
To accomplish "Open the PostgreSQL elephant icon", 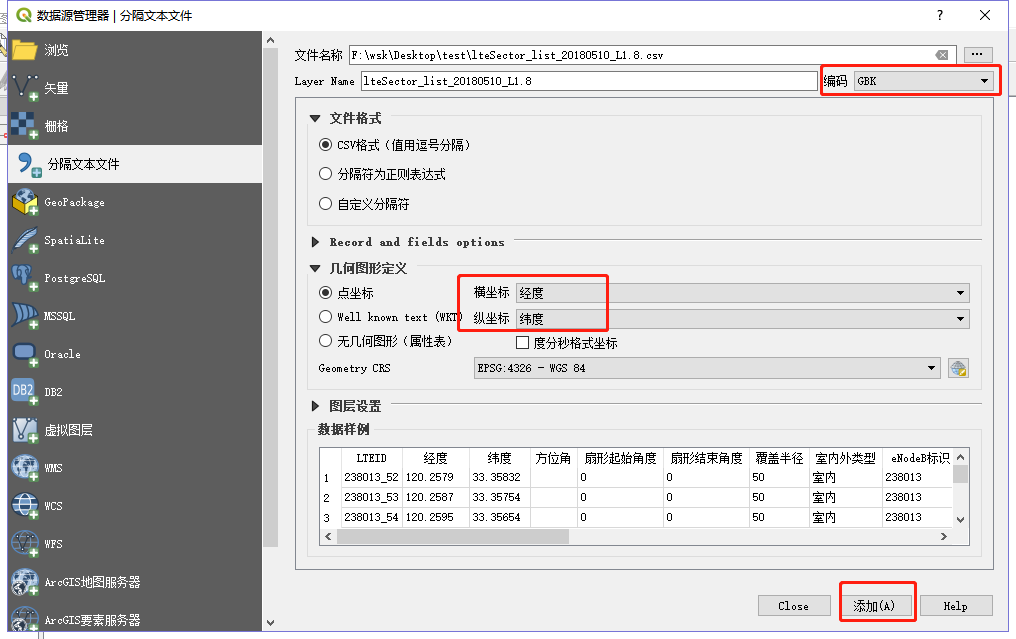I will [x=25, y=278].
